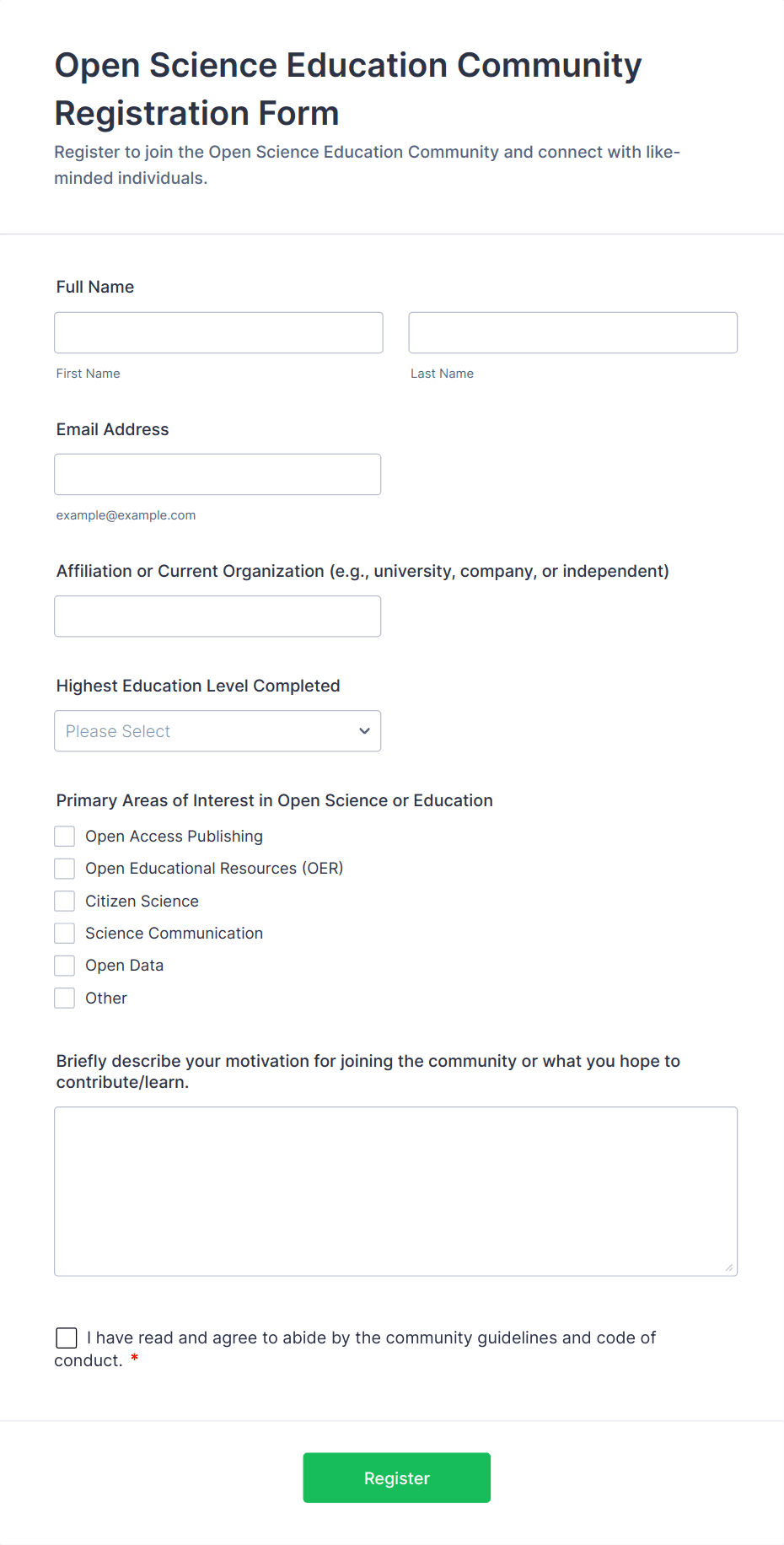Click the First Name input field
Viewport: 784px width, 1545px height.
[x=218, y=333]
